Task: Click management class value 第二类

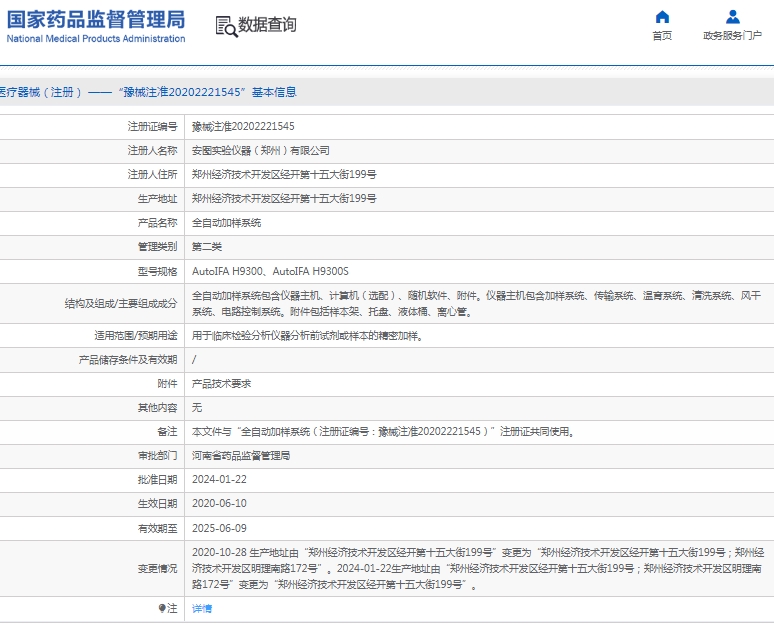Action: (x=207, y=247)
